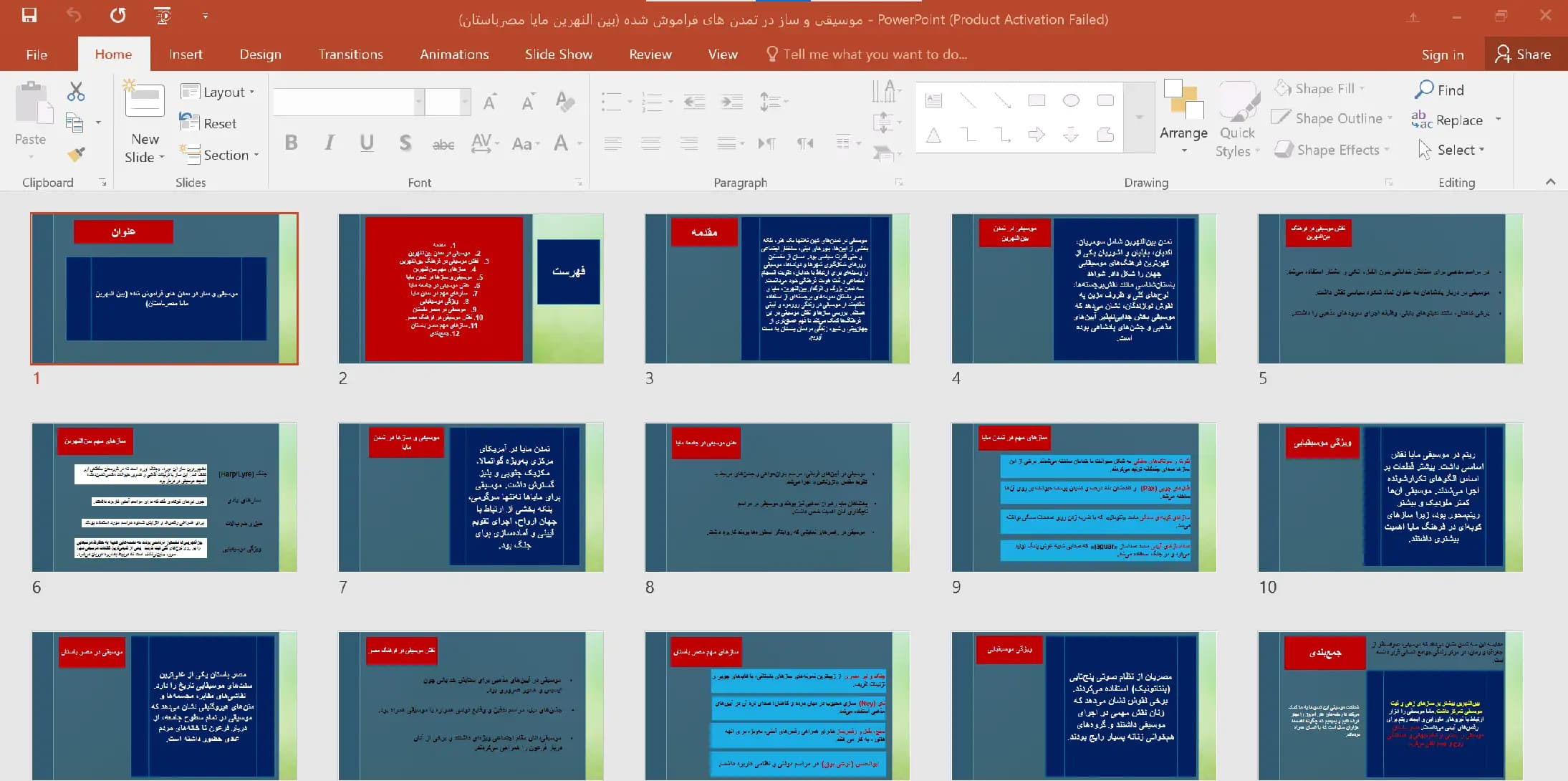The width and height of the screenshot is (1568, 781).
Task: Click the Find button
Action: pos(1440,90)
